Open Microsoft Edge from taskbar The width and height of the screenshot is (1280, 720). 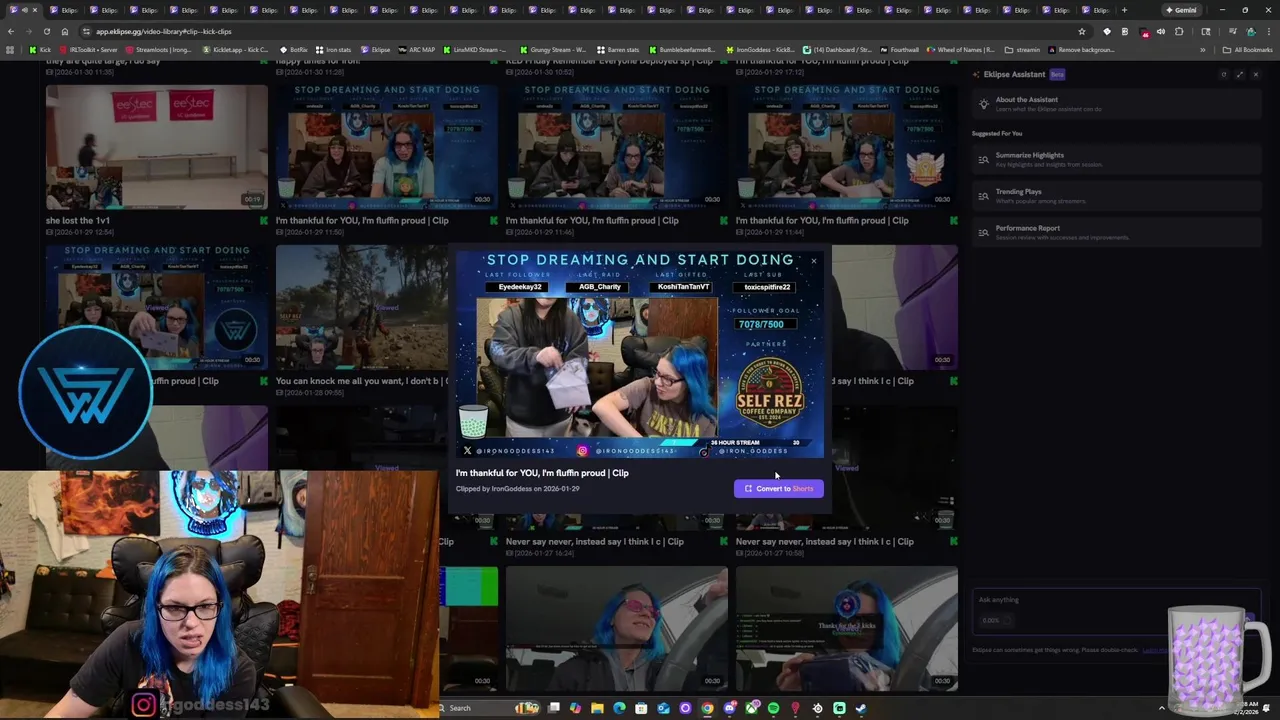pyautogui.click(x=619, y=708)
